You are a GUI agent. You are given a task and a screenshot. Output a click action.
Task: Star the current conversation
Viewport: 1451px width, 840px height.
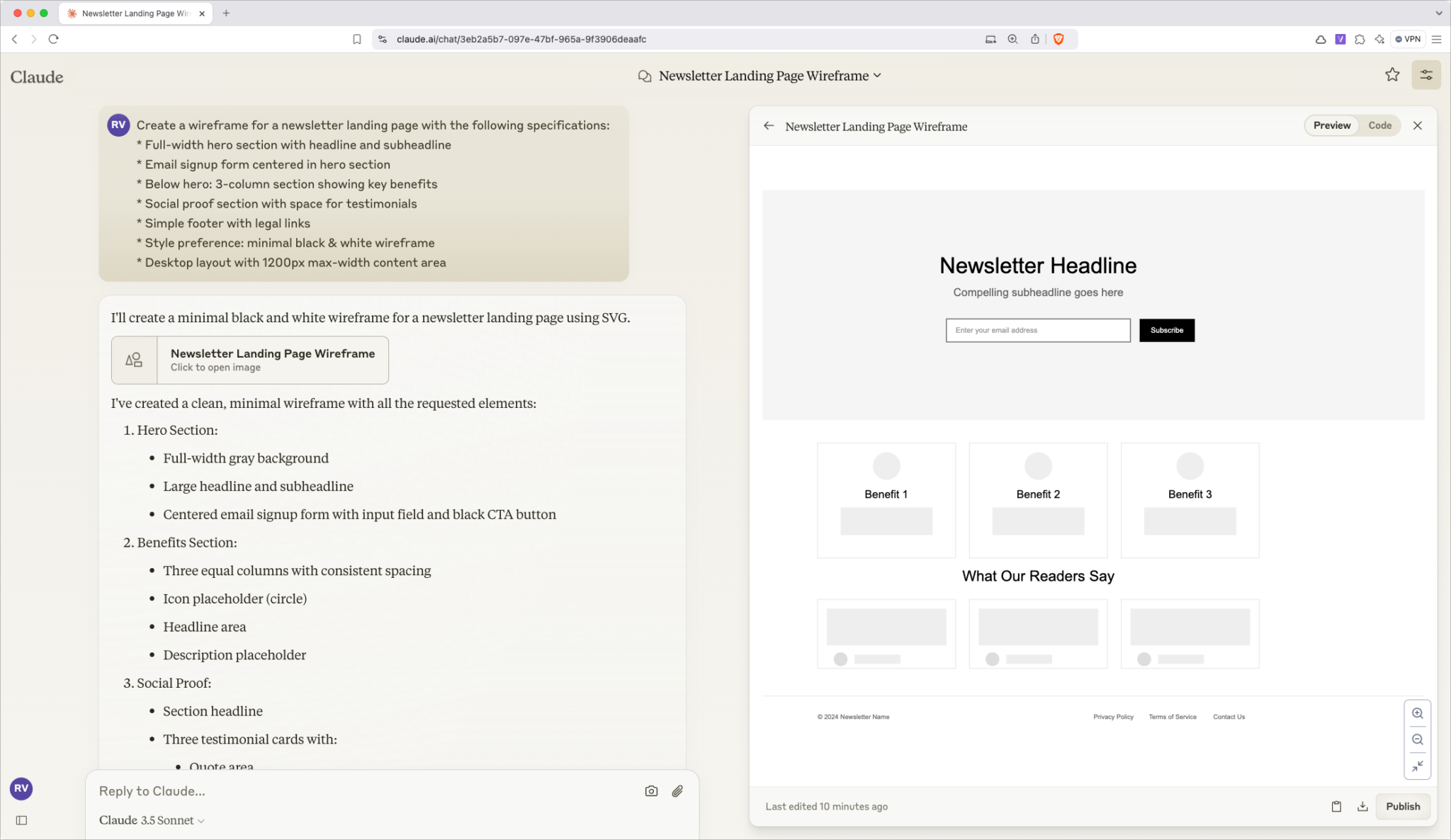tap(1392, 74)
